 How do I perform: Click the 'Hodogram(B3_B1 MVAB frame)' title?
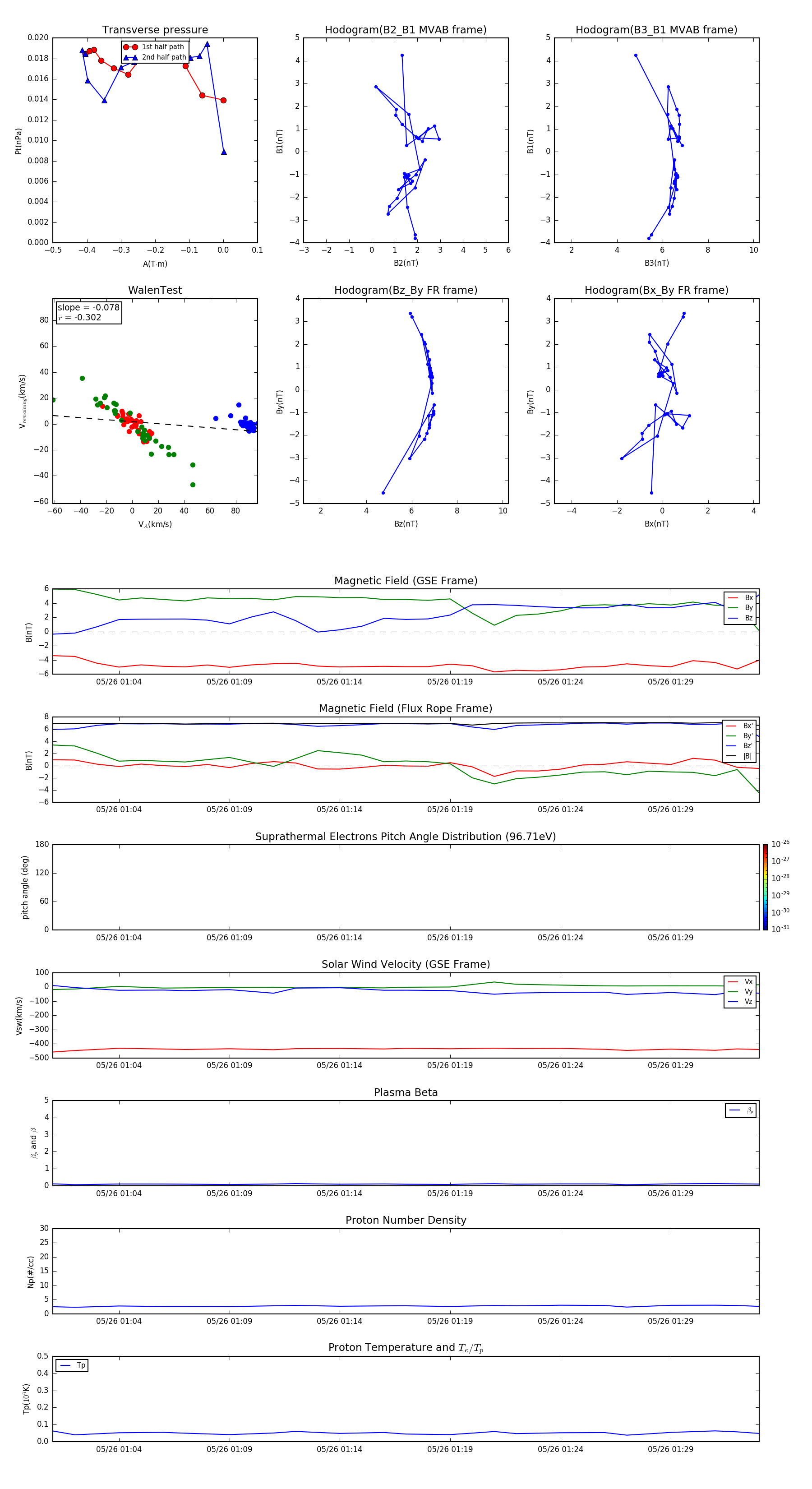point(656,30)
